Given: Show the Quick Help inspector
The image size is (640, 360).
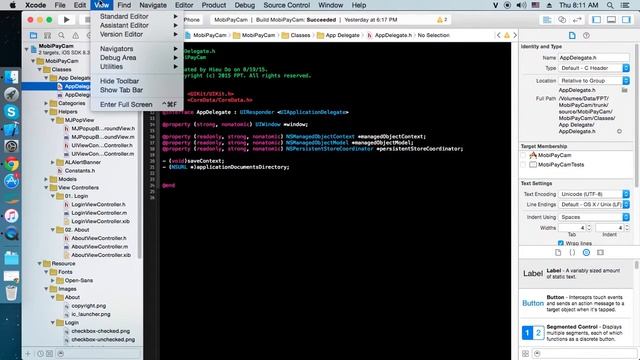Looking at the screenshot, I should click(587, 36).
